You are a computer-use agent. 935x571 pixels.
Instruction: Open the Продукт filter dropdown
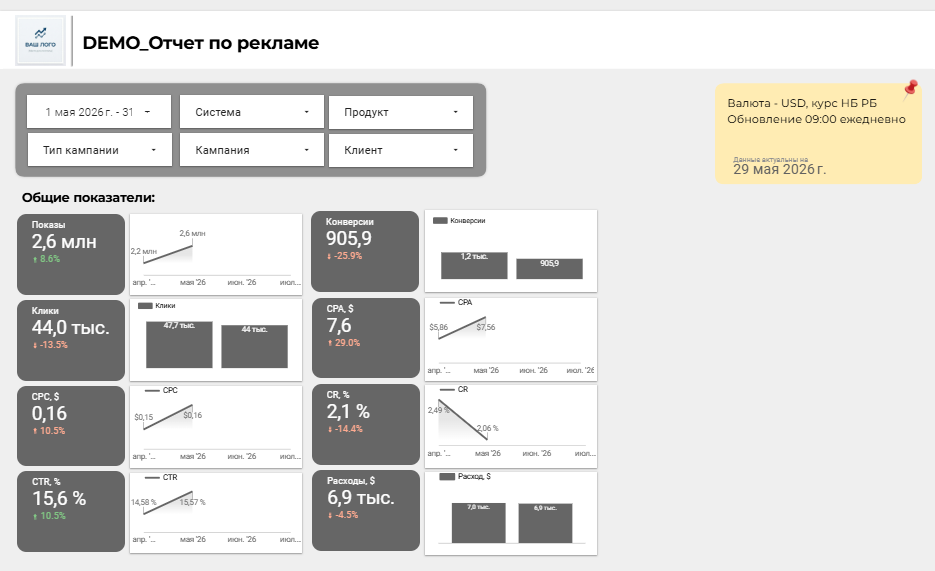coord(401,112)
